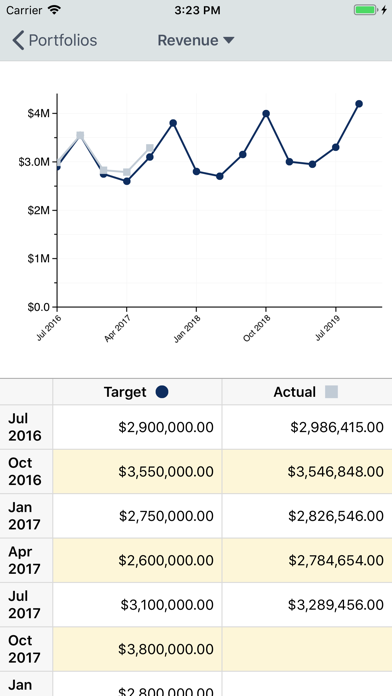This screenshot has height=696, width=392.
Task: Click the dark blue Target legend circle
Action: [x=162, y=392]
